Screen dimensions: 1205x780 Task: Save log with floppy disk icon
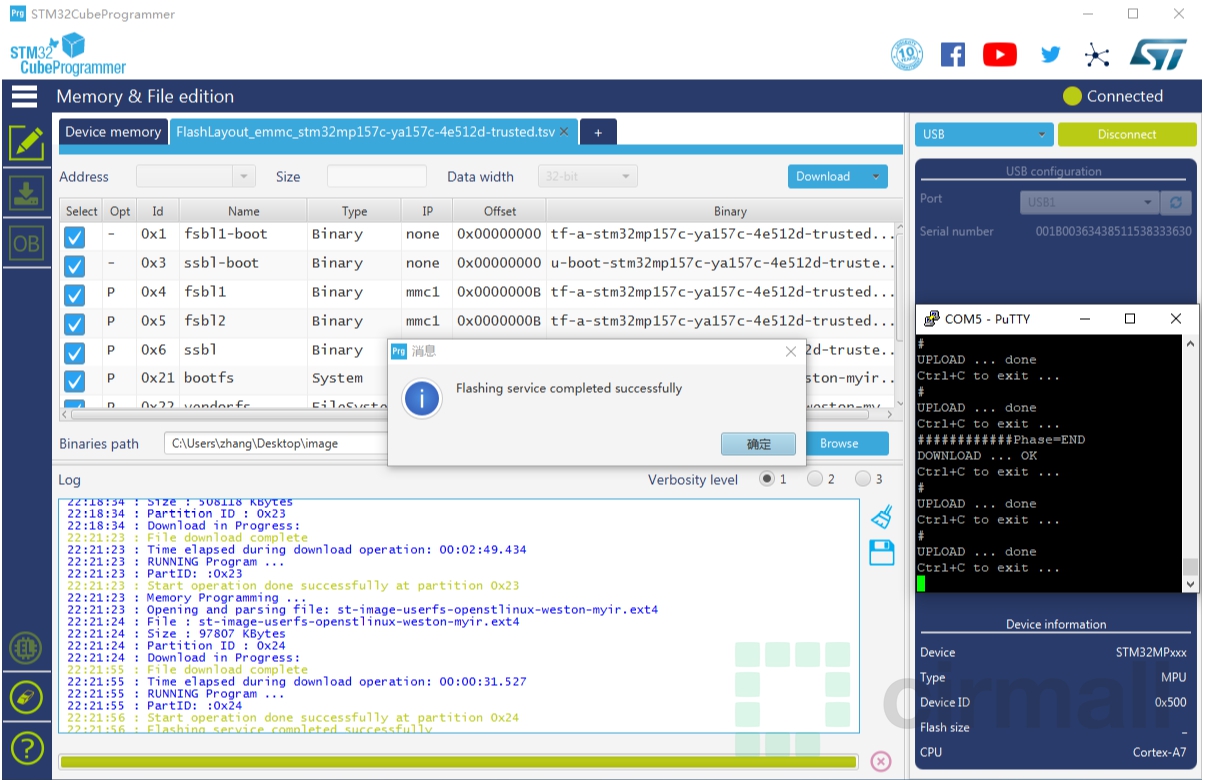[x=881, y=552]
